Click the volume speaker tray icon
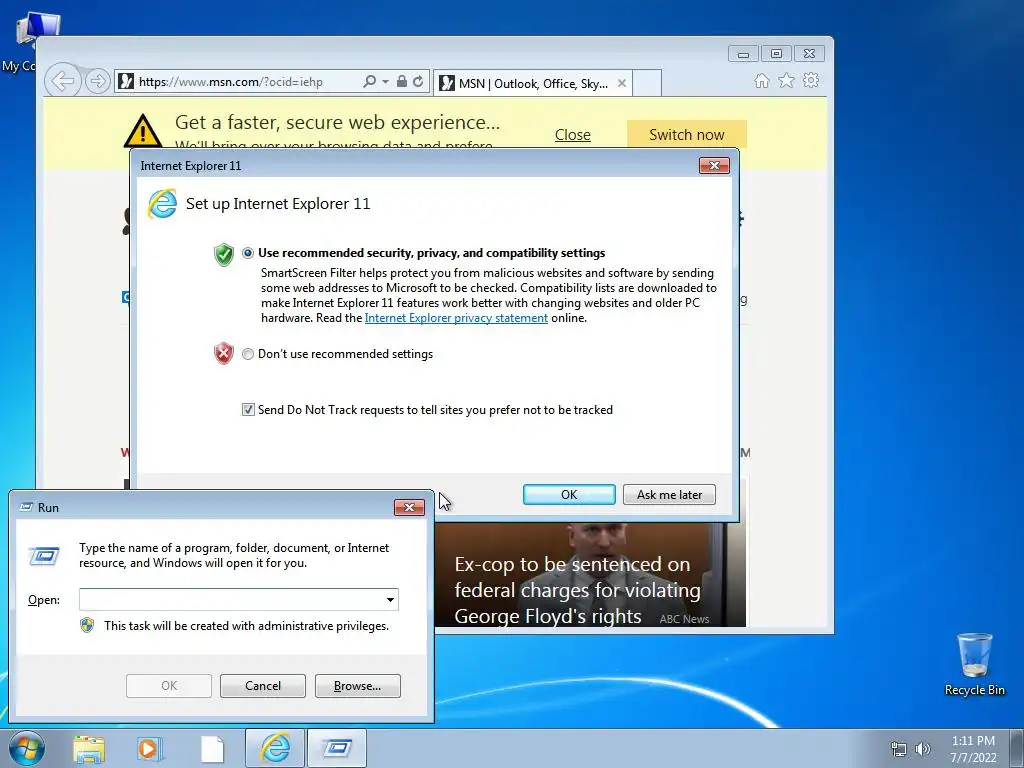 [x=923, y=749]
